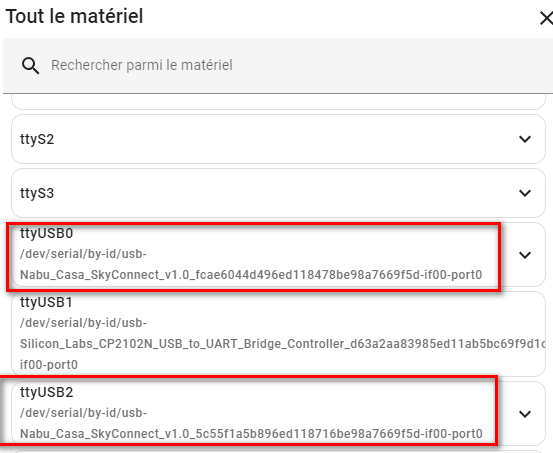Click the if00-port0 line under ttyUSB1

[49, 364]
